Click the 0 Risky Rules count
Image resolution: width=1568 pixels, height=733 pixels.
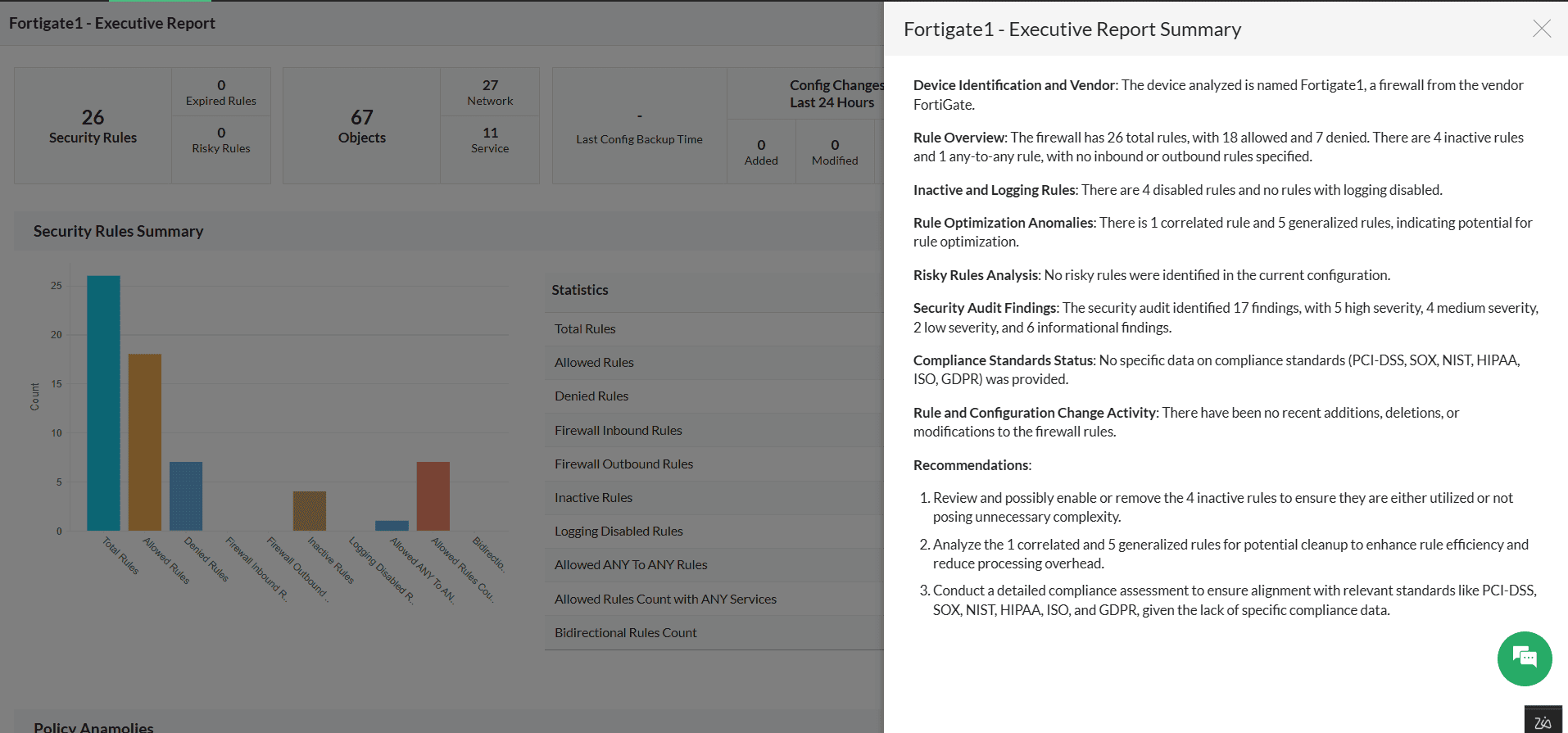tap(221, 139)
